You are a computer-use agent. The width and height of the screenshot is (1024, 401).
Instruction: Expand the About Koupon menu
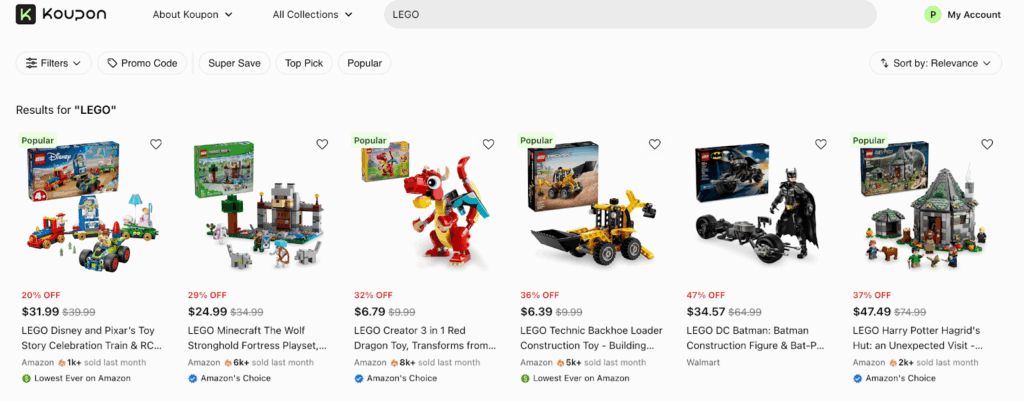pyautogui.click(x=193, y=15)
